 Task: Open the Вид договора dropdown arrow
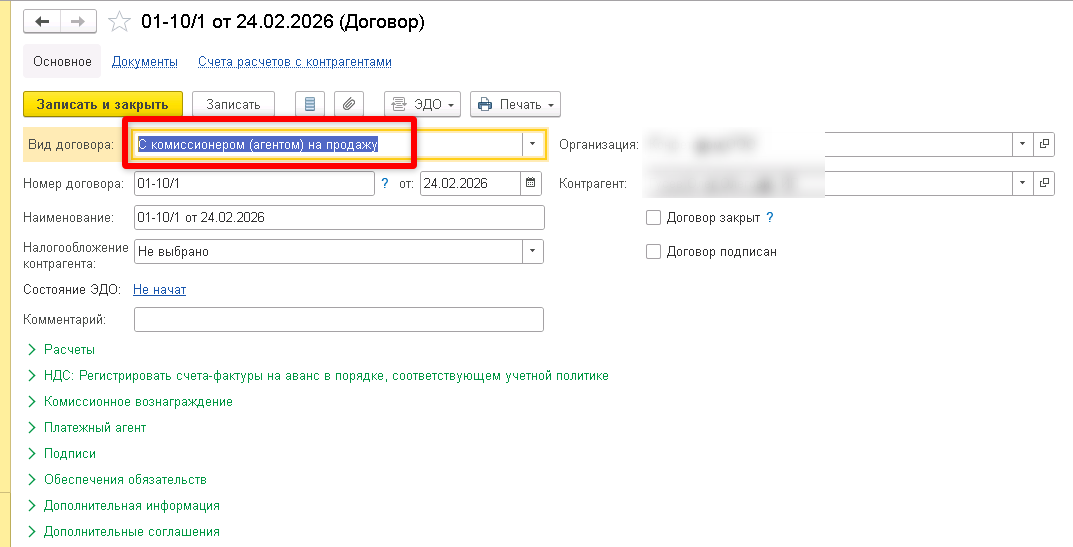point(532,144)
